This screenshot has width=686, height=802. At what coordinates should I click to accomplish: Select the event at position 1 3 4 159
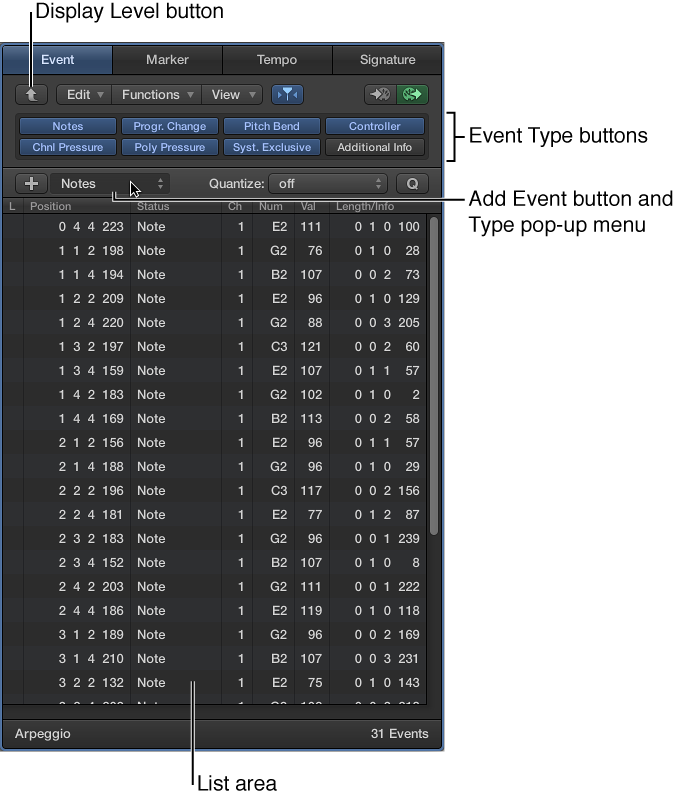point(214,371)
